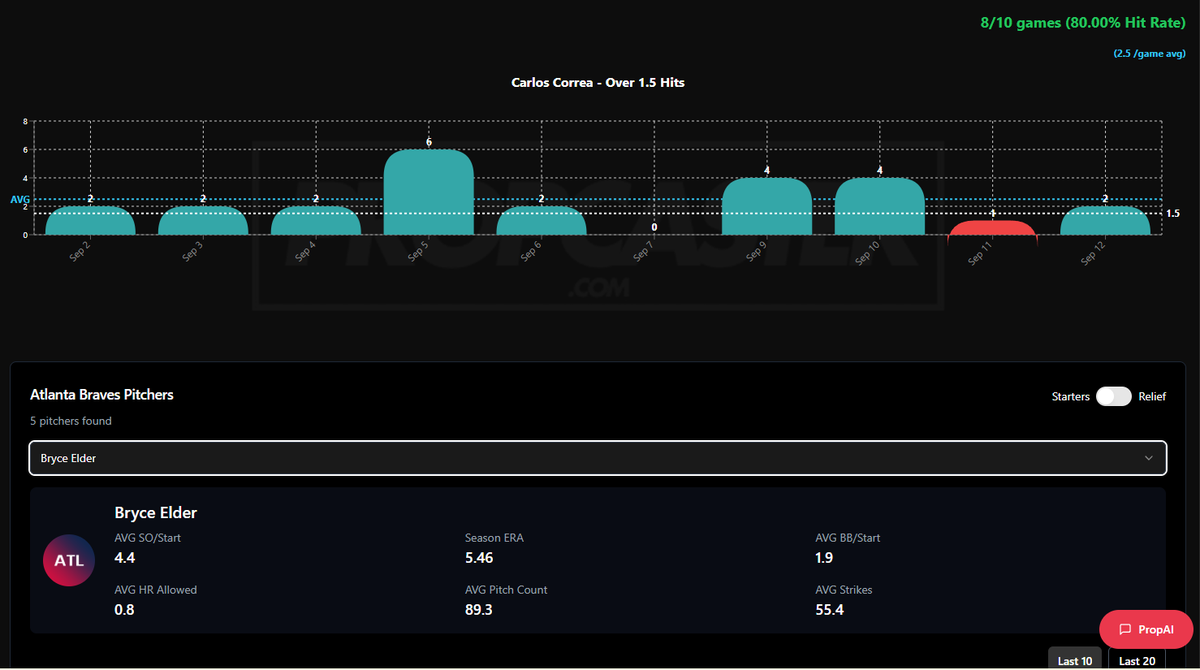Click the AVG SO/Start value 4.4

click(125, 557)
